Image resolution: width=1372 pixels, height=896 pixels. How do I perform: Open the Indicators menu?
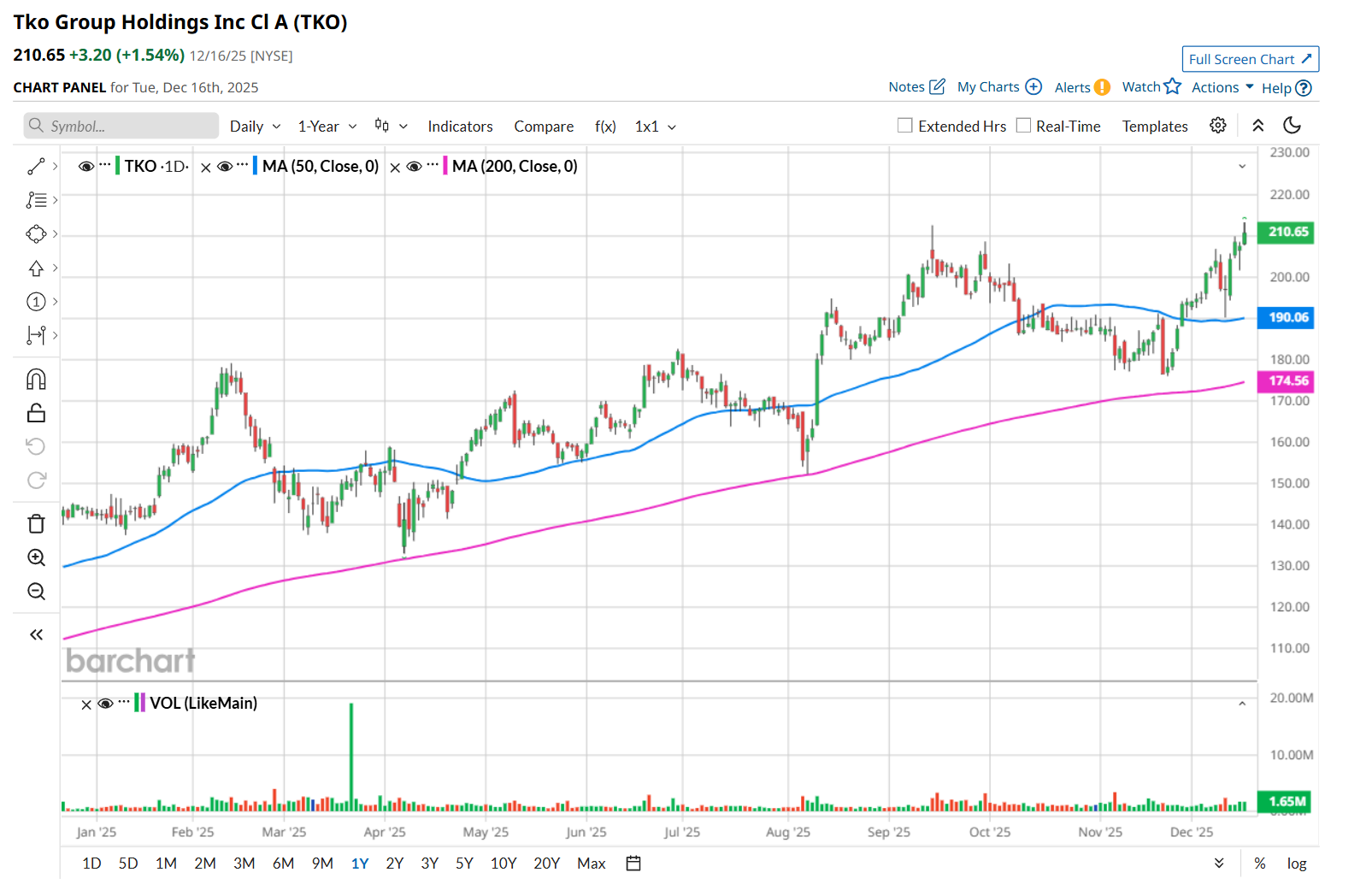tap(460, 127)
